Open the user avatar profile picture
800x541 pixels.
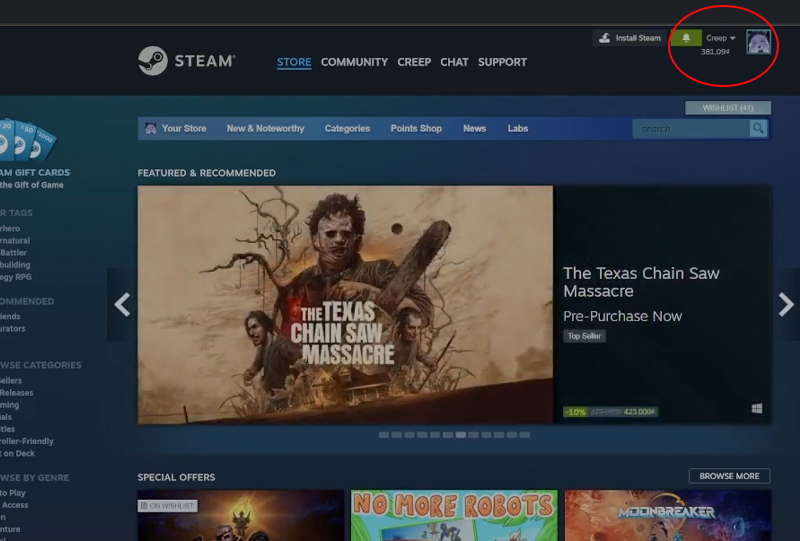(x=758, y=42)
